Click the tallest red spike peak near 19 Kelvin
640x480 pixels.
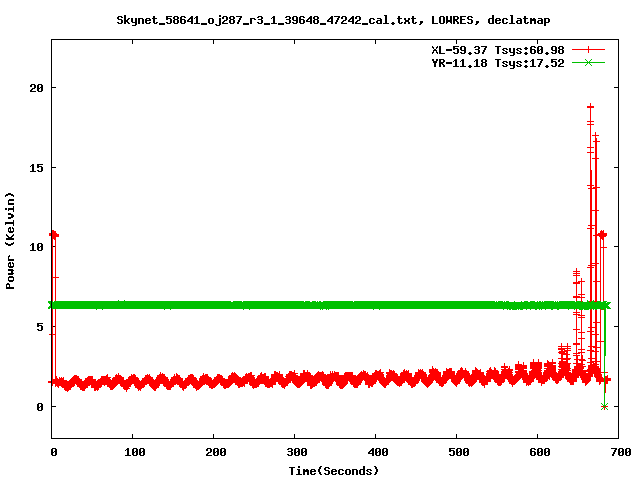[590, 107]
